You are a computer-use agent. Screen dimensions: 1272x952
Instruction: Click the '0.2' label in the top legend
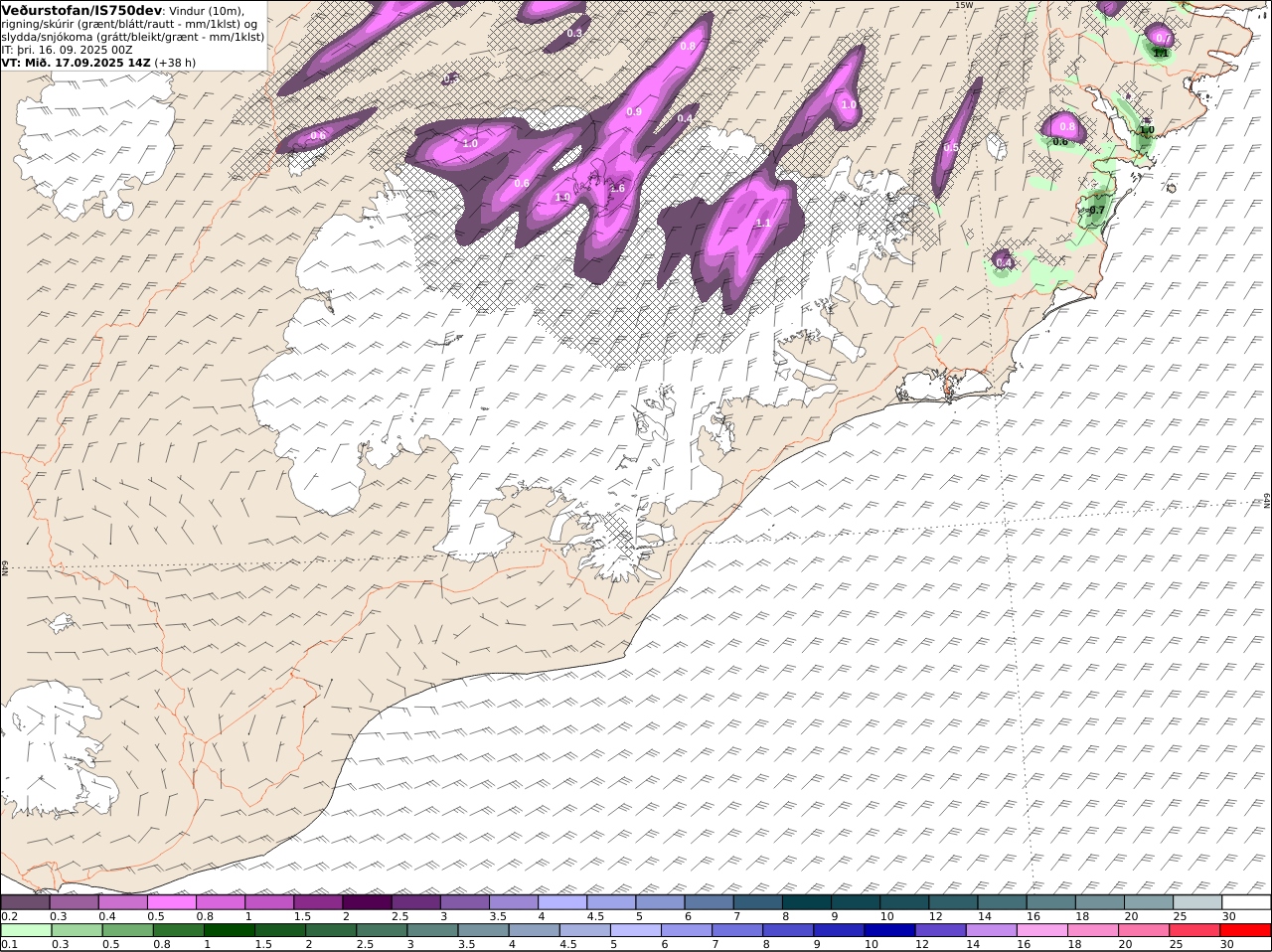point(9,916)
